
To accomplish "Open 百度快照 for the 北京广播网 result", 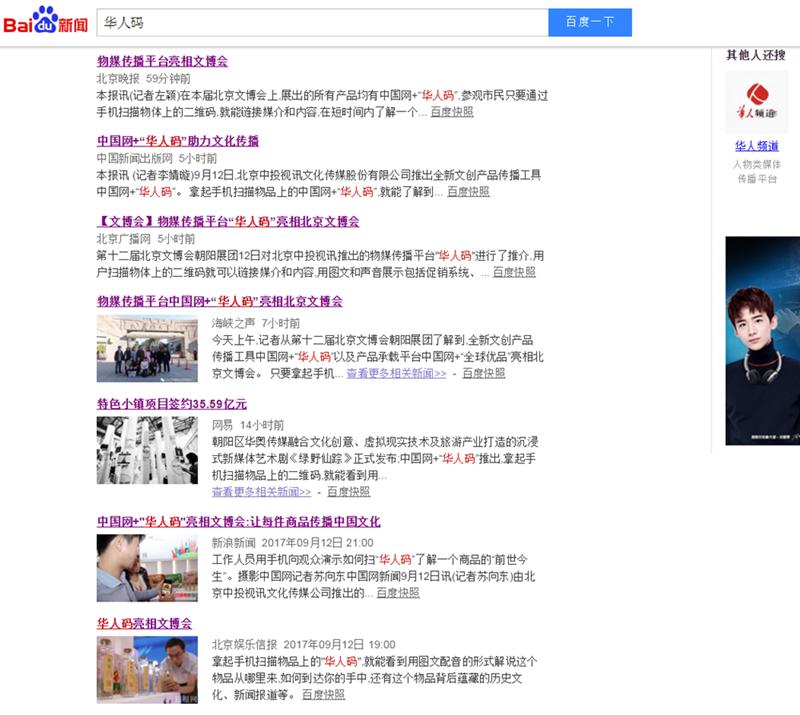I will click(x=514, y=272).
